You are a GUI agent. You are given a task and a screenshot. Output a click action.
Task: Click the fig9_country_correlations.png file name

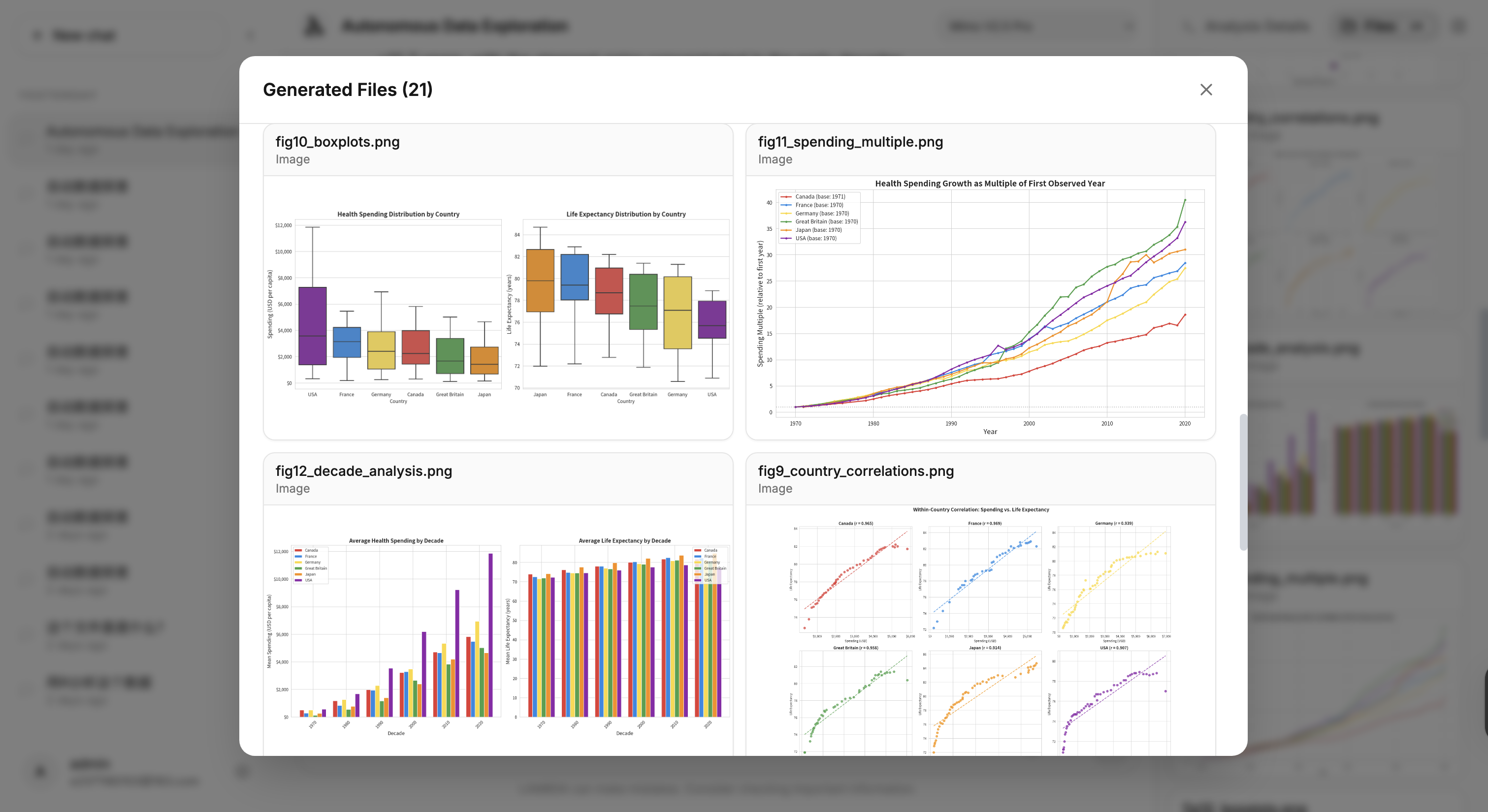click(x=855, y=470)
